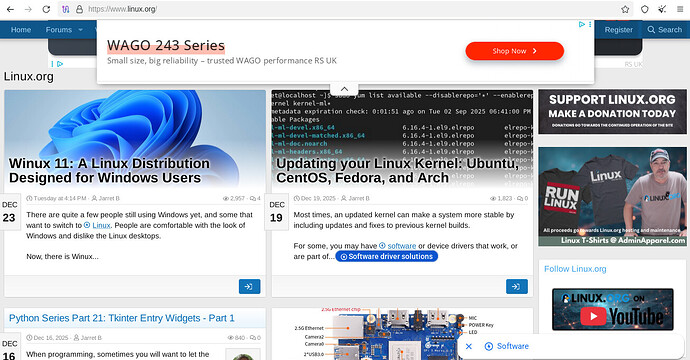Click the circle-arrow icon beside Software in popup

[x=488, y=346]
